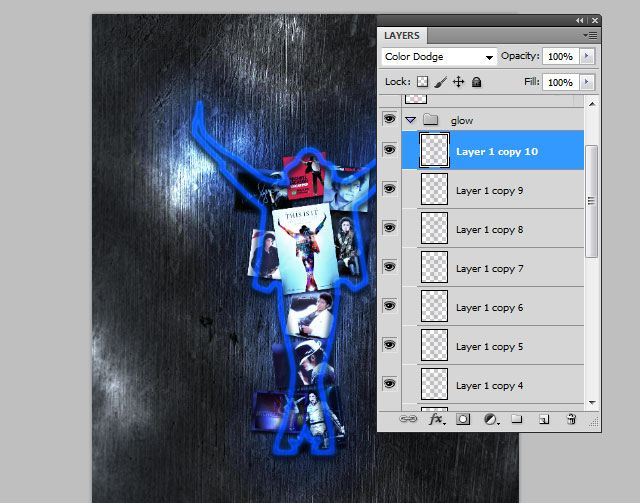Select layer name Layer 1 copy 4

(x=489, y=385)
